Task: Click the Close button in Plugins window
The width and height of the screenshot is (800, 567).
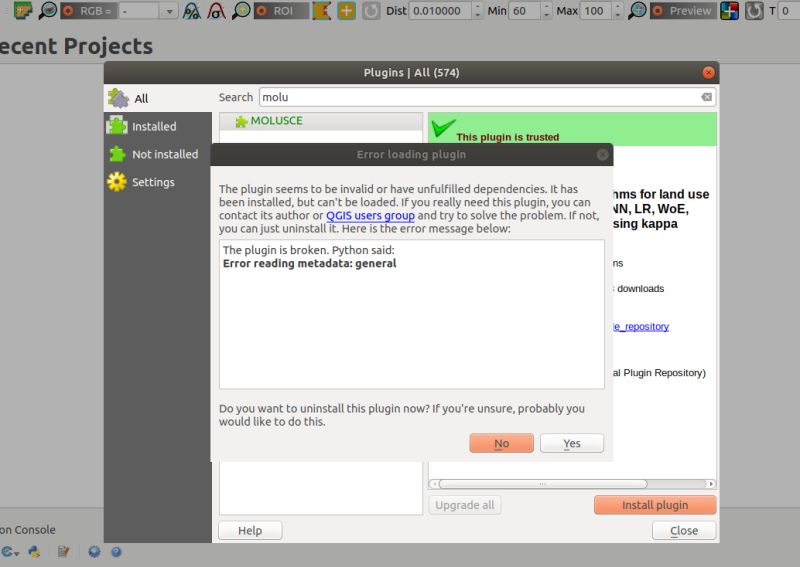Action: (x=684, y=530)
